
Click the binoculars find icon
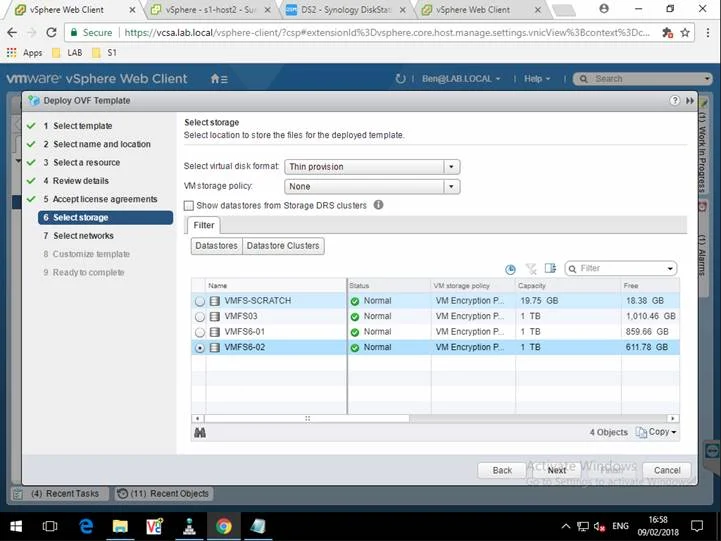pos(200,433)
